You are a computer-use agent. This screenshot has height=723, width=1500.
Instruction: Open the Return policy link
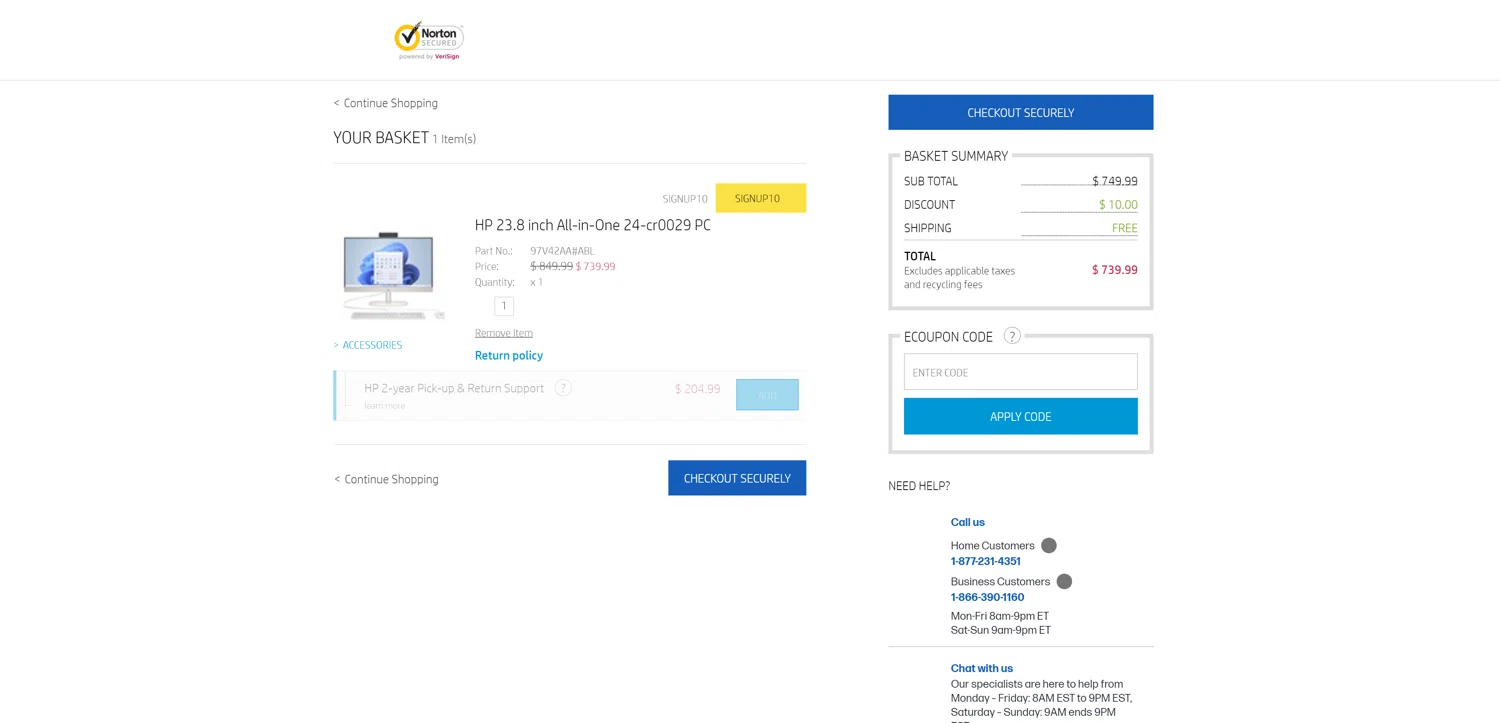point(509,356)
